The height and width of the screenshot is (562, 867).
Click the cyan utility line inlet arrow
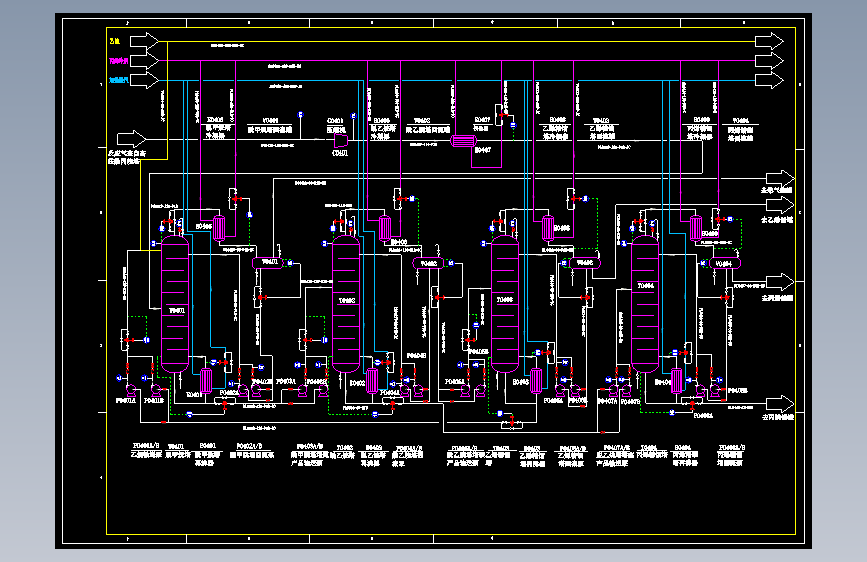(x=144, y=80)
